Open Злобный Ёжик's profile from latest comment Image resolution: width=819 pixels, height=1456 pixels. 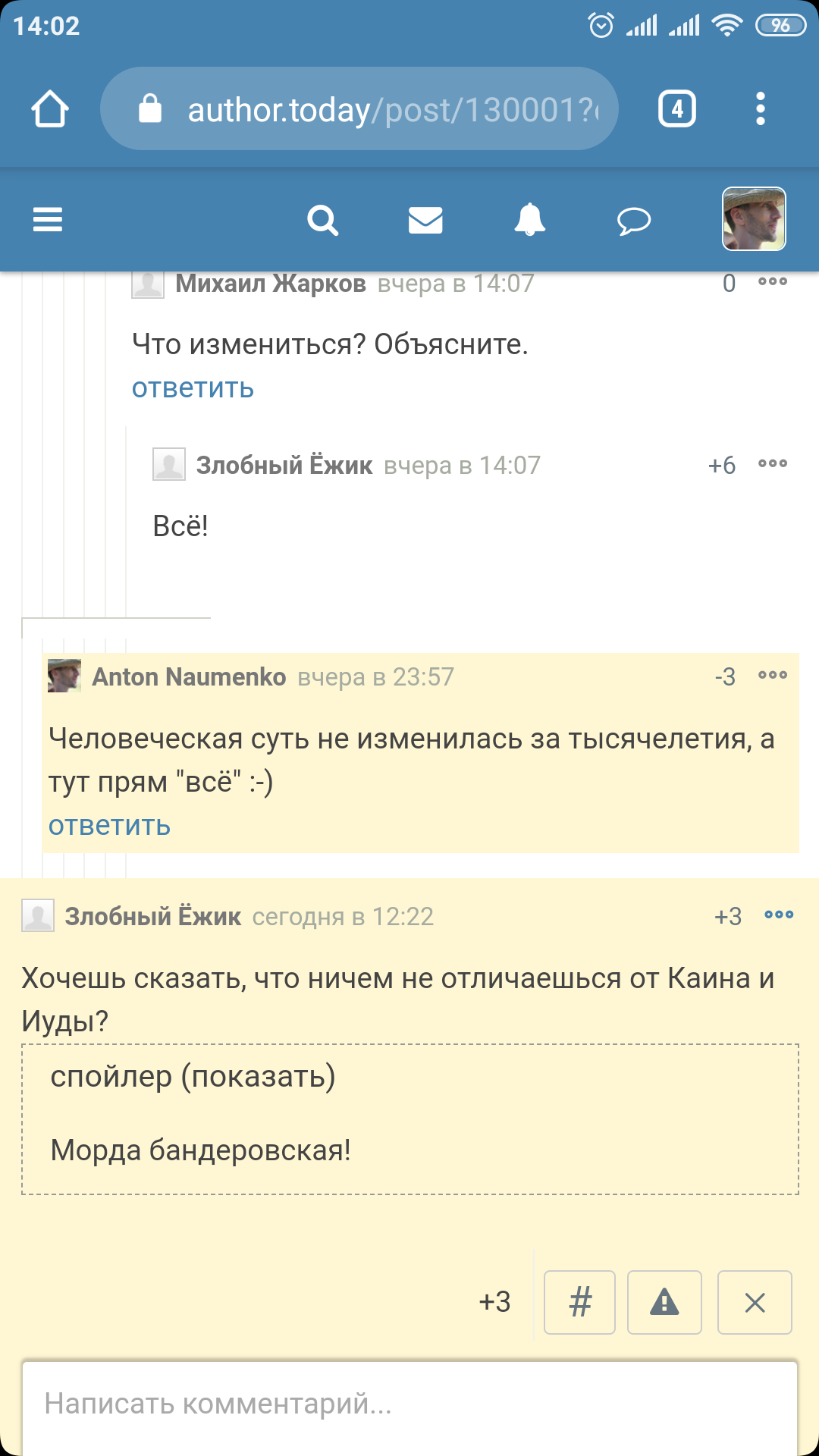point(152,917)
